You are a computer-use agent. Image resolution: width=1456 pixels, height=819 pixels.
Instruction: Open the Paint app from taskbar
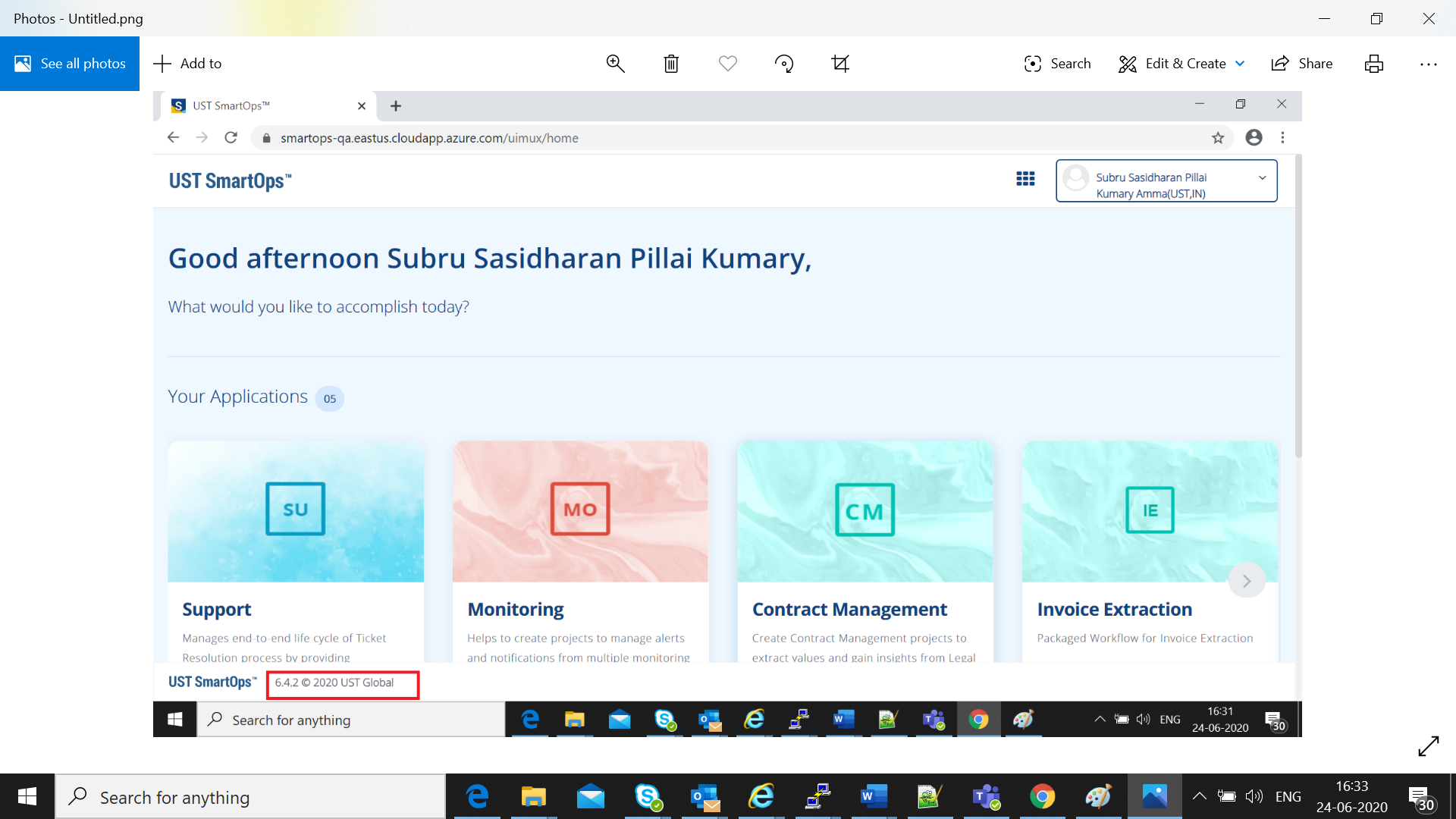coord(1099,797)
